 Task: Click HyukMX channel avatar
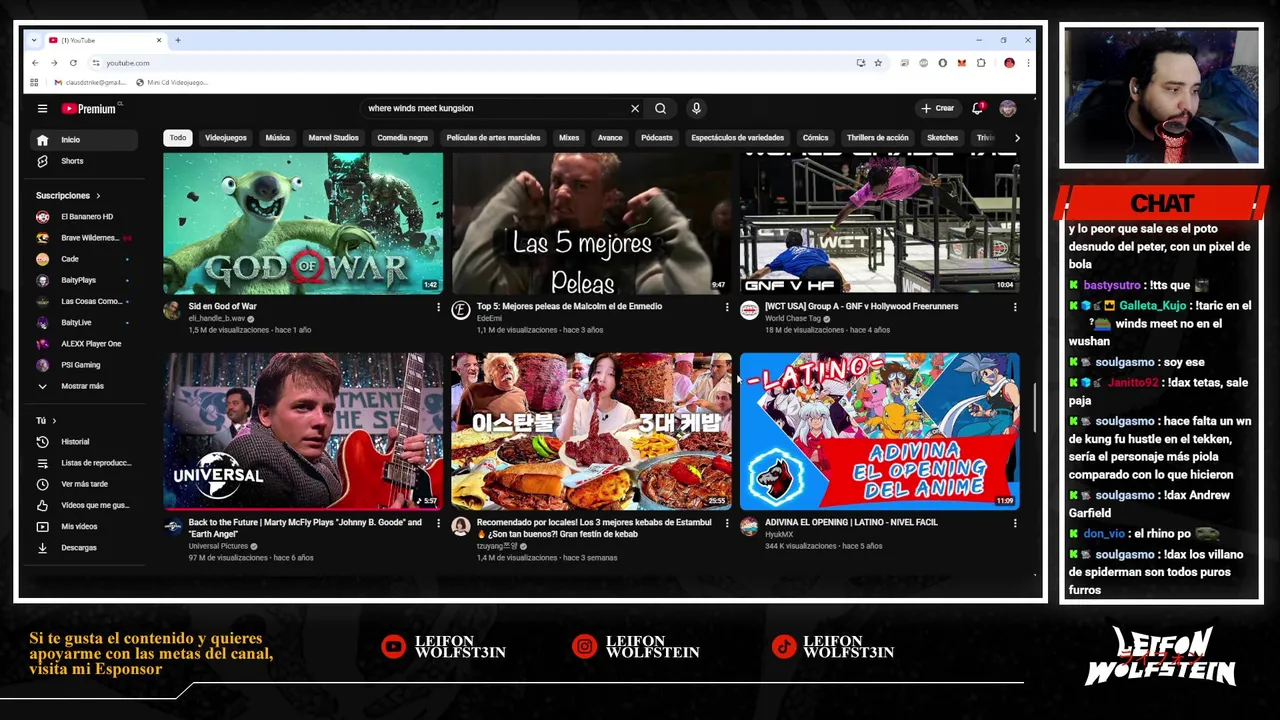(x=749, y=527)
